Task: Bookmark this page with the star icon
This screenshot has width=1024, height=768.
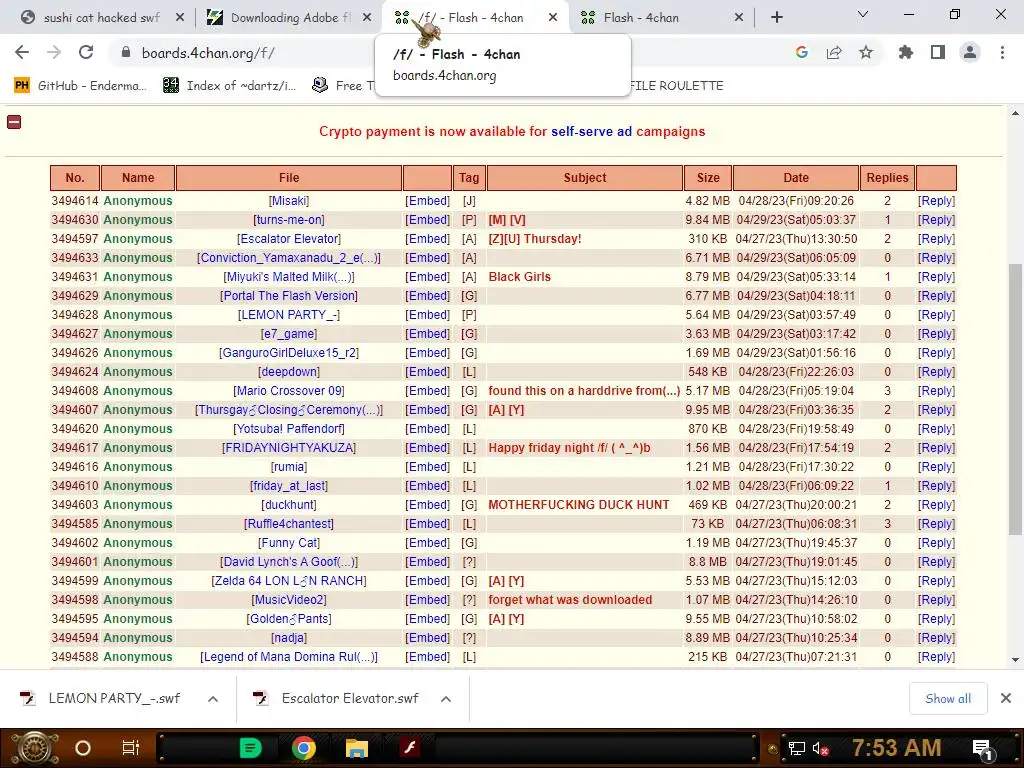Action: click(866, 52)
